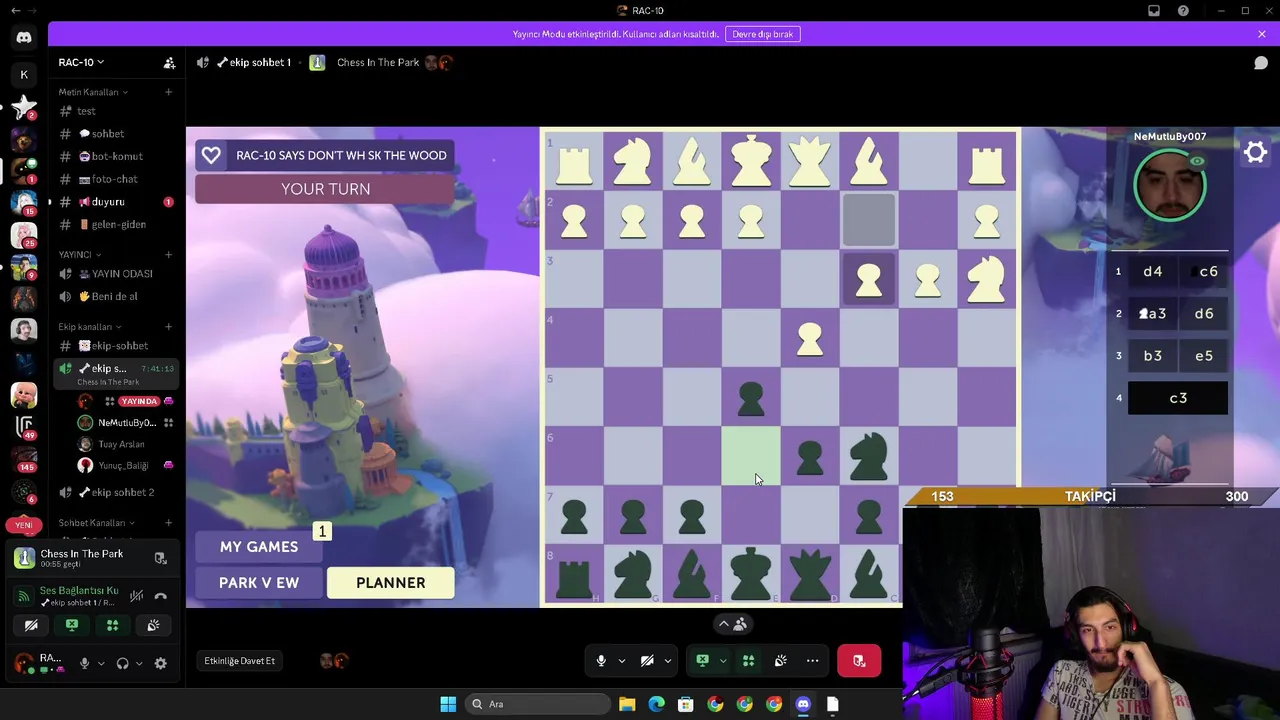Click Windows search box Ara
This screenshot has width=1280, height=720.
click(x=538, y=704)
